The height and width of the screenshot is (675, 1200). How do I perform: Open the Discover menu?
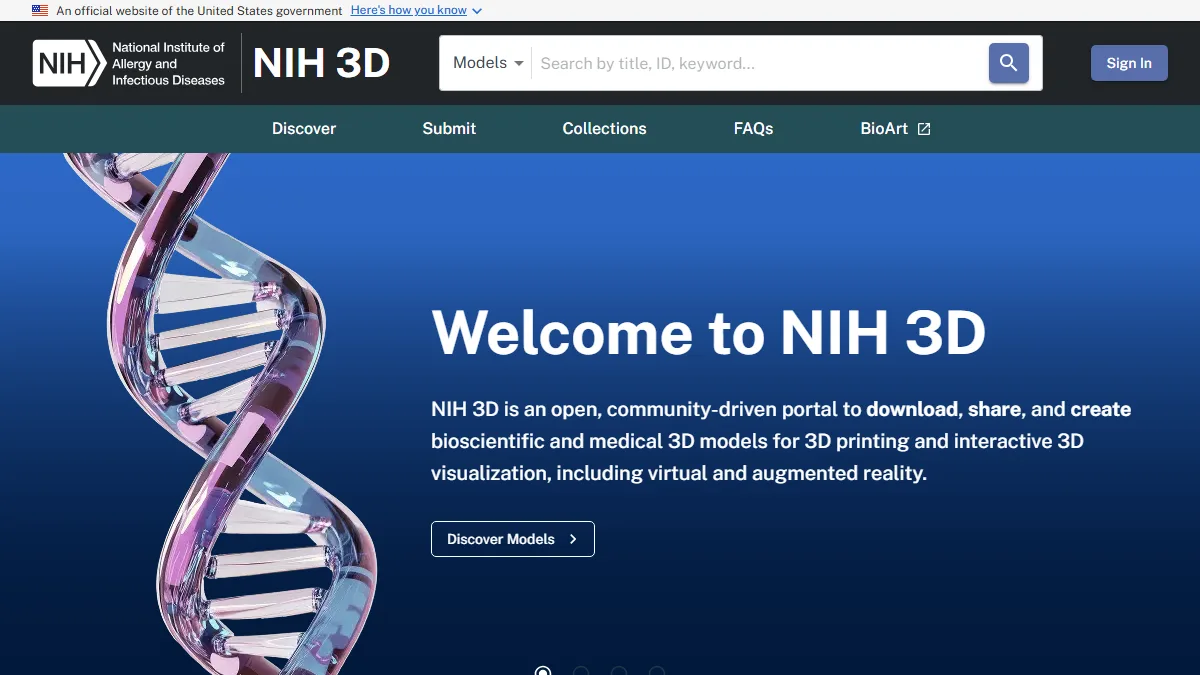304,128
